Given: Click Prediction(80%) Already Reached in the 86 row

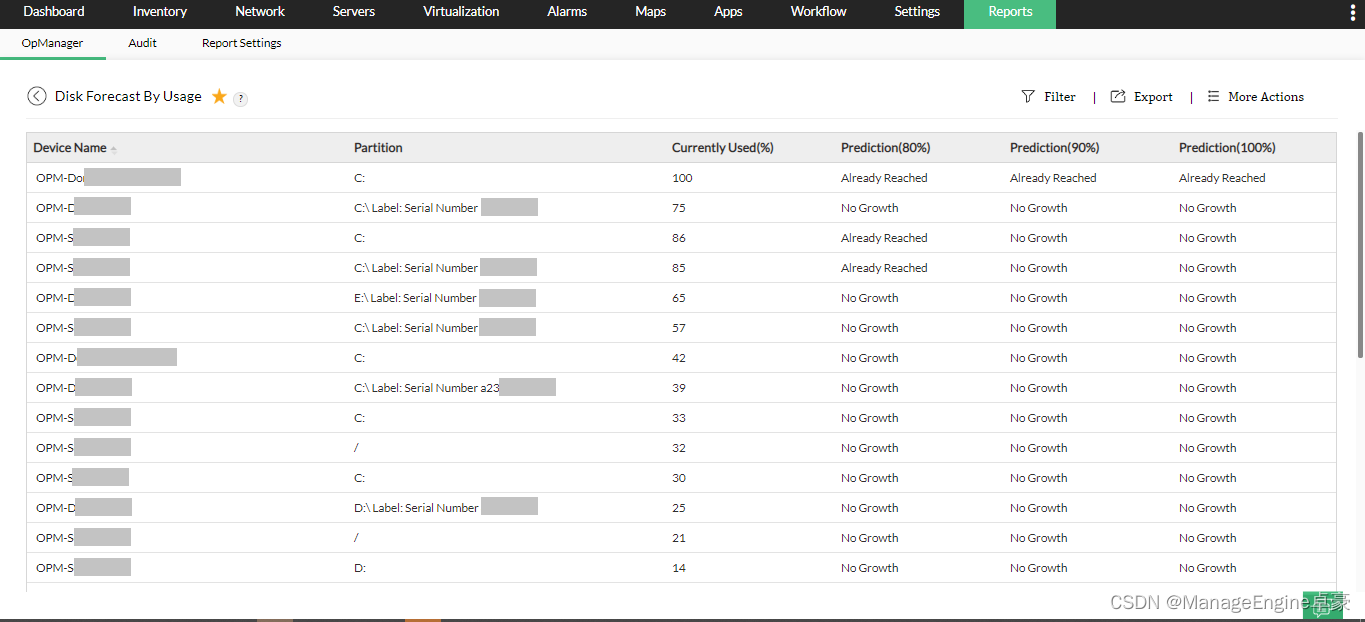Looking at the screenshot, I should click(884, 238).
